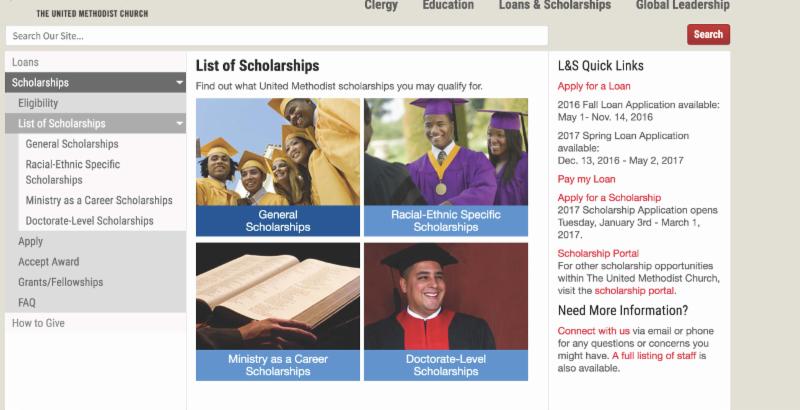Viewport: 800px width, 410px height.
Task: Select Eligibility in the sidebar
Action: 38,103
